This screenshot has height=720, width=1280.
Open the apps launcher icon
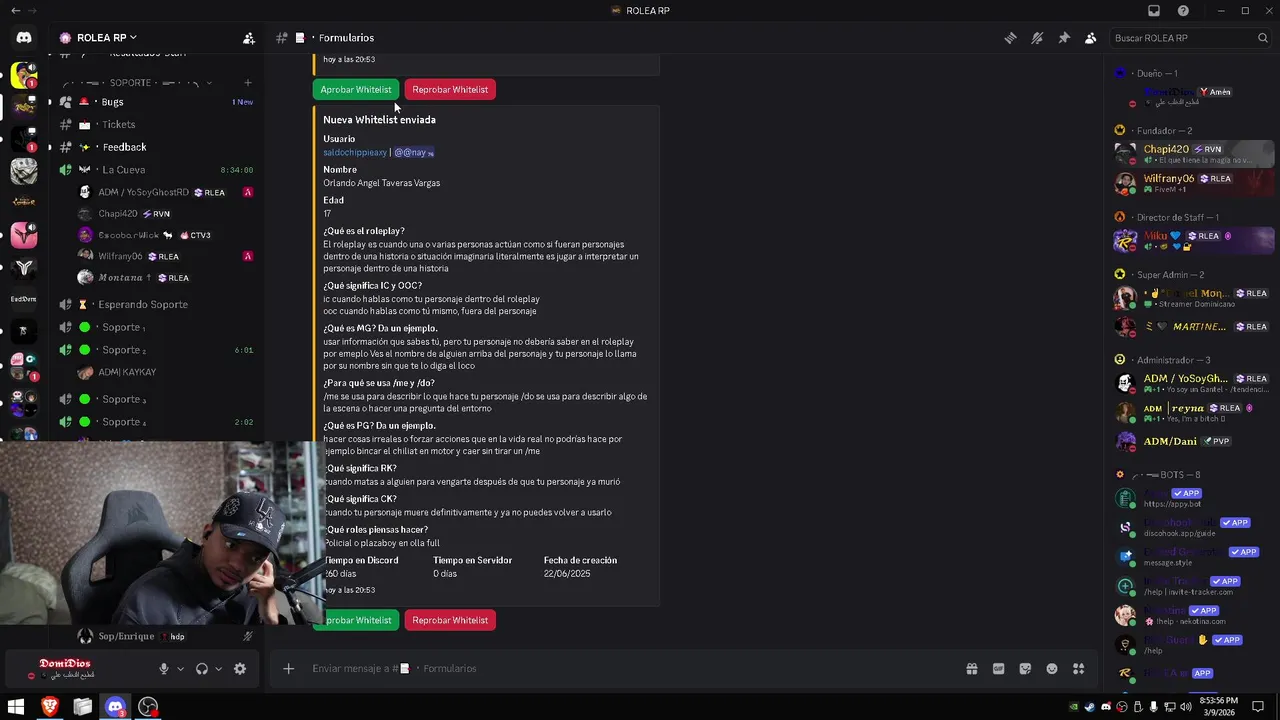[1079, 669]
